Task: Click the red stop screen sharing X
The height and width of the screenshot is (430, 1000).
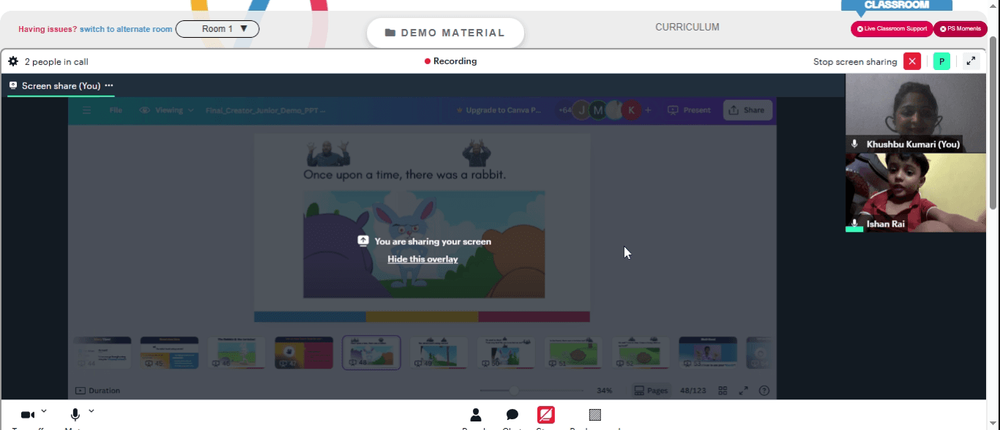Action: [912, 61]
